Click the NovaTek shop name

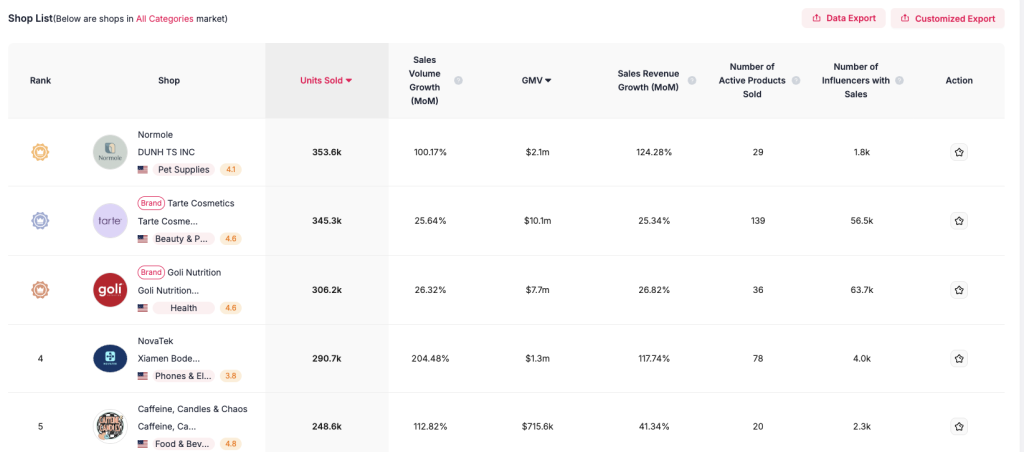(x=156, y=340)
